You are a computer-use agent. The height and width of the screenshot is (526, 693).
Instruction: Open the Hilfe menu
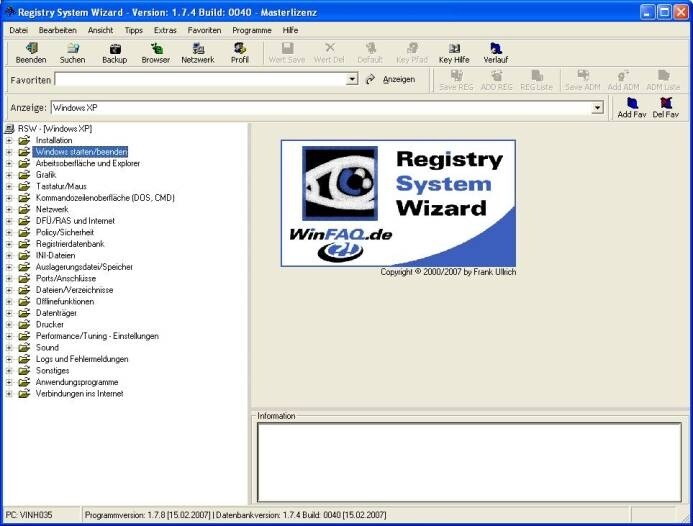click(290, 30)
